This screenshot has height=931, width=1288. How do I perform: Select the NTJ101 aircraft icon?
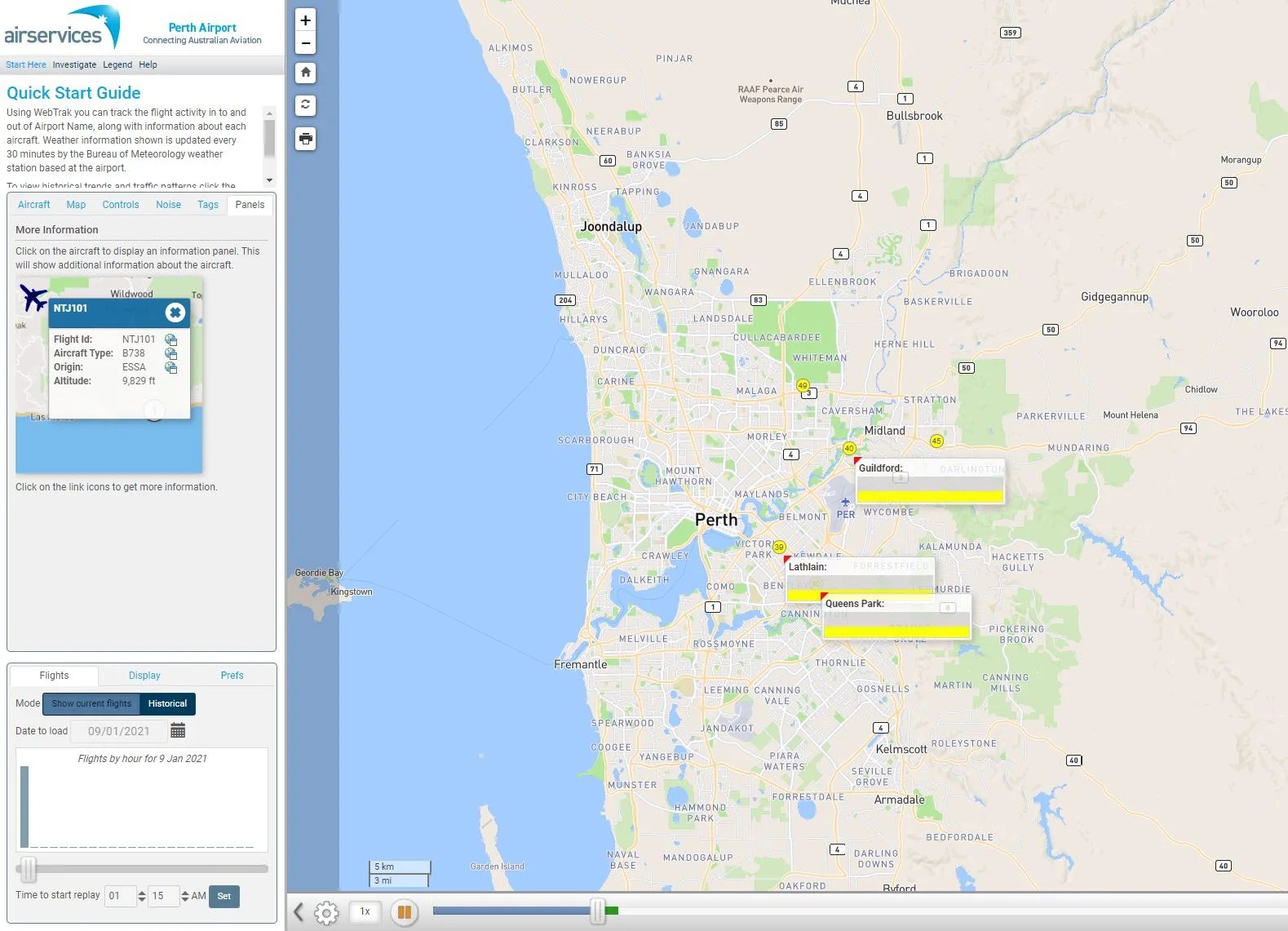click(33, 298)
